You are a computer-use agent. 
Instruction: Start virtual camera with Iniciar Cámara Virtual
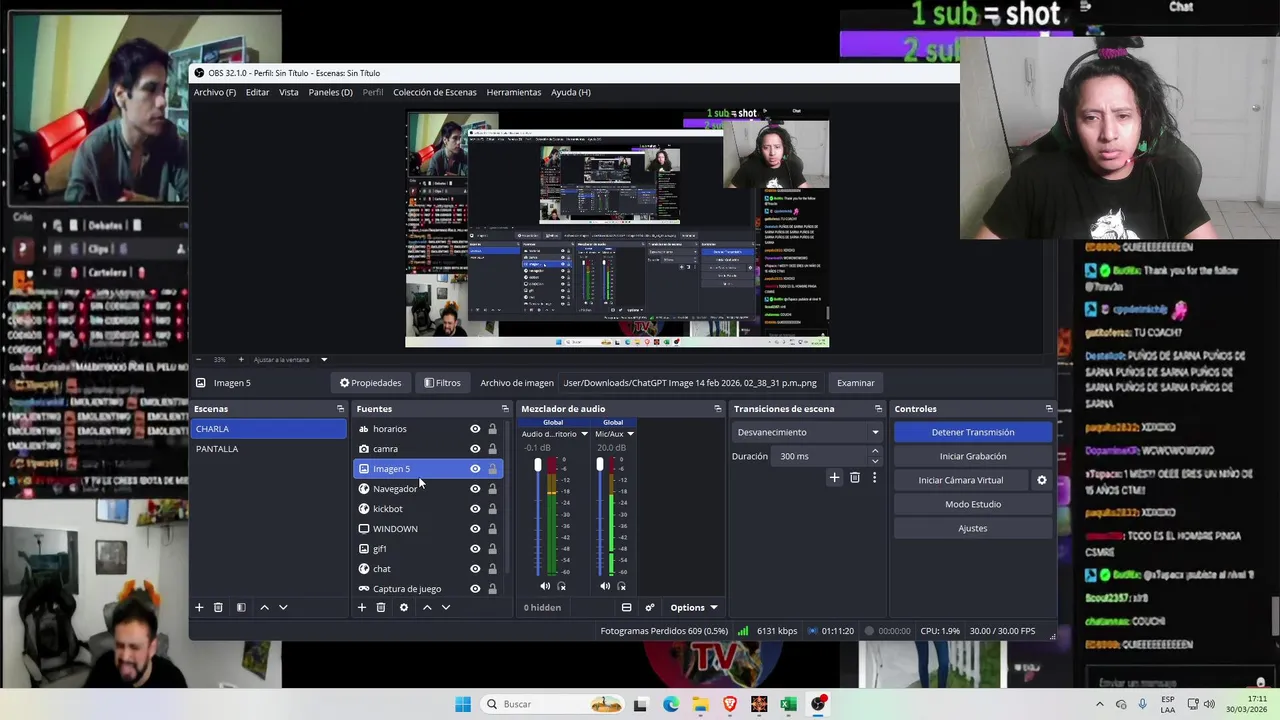click(x=961, y=480)
